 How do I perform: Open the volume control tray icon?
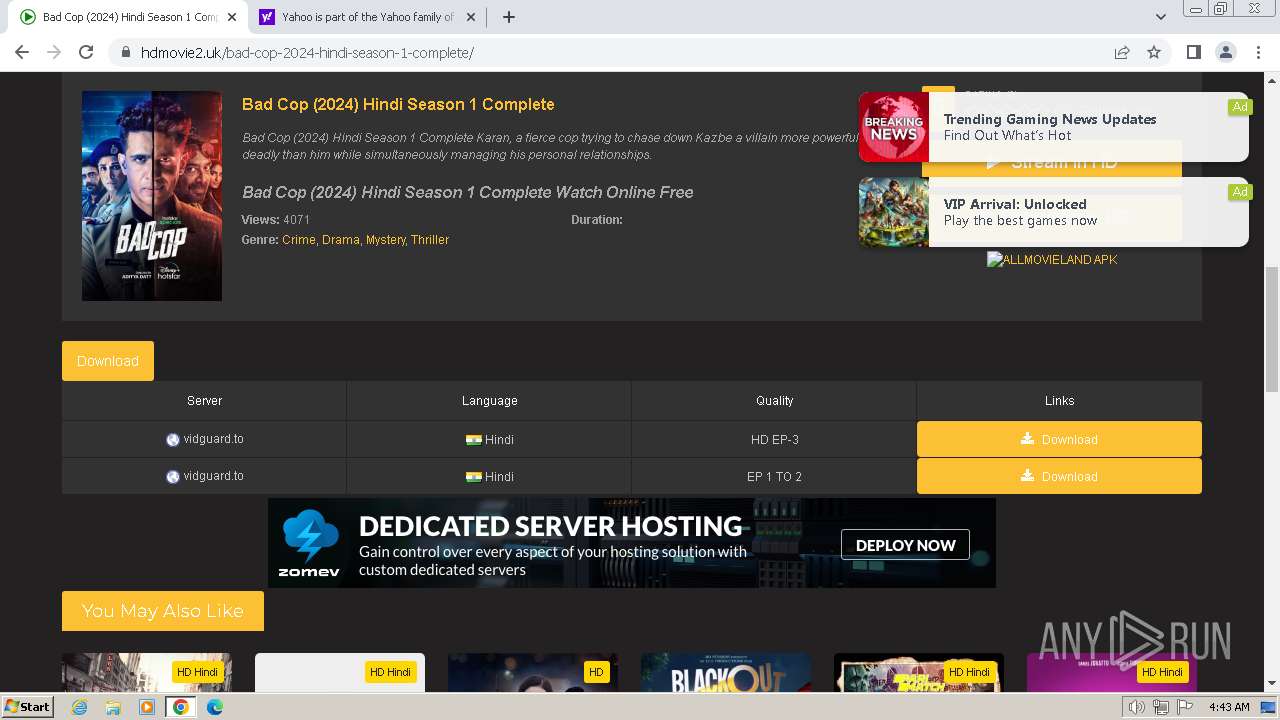tap(1136, 707)
